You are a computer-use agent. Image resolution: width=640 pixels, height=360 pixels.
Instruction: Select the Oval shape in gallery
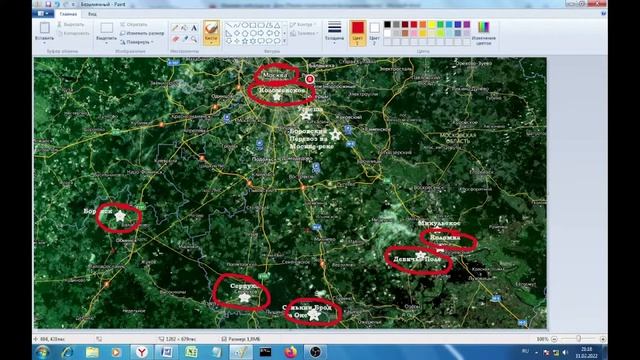point(245,25)
